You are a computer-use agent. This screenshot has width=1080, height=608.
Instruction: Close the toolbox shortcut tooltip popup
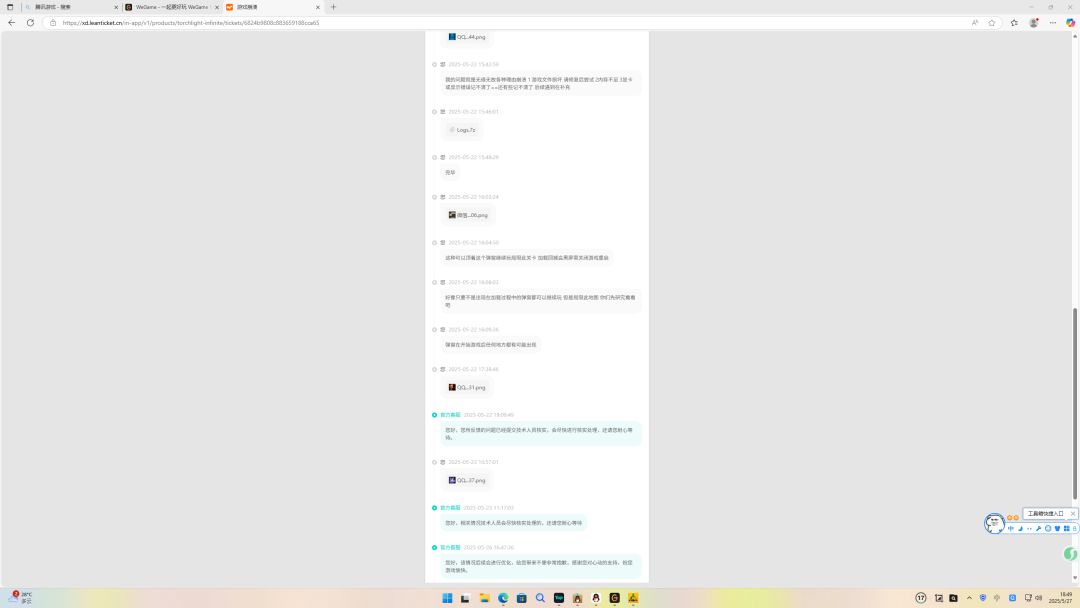(x=1072, y=514)
